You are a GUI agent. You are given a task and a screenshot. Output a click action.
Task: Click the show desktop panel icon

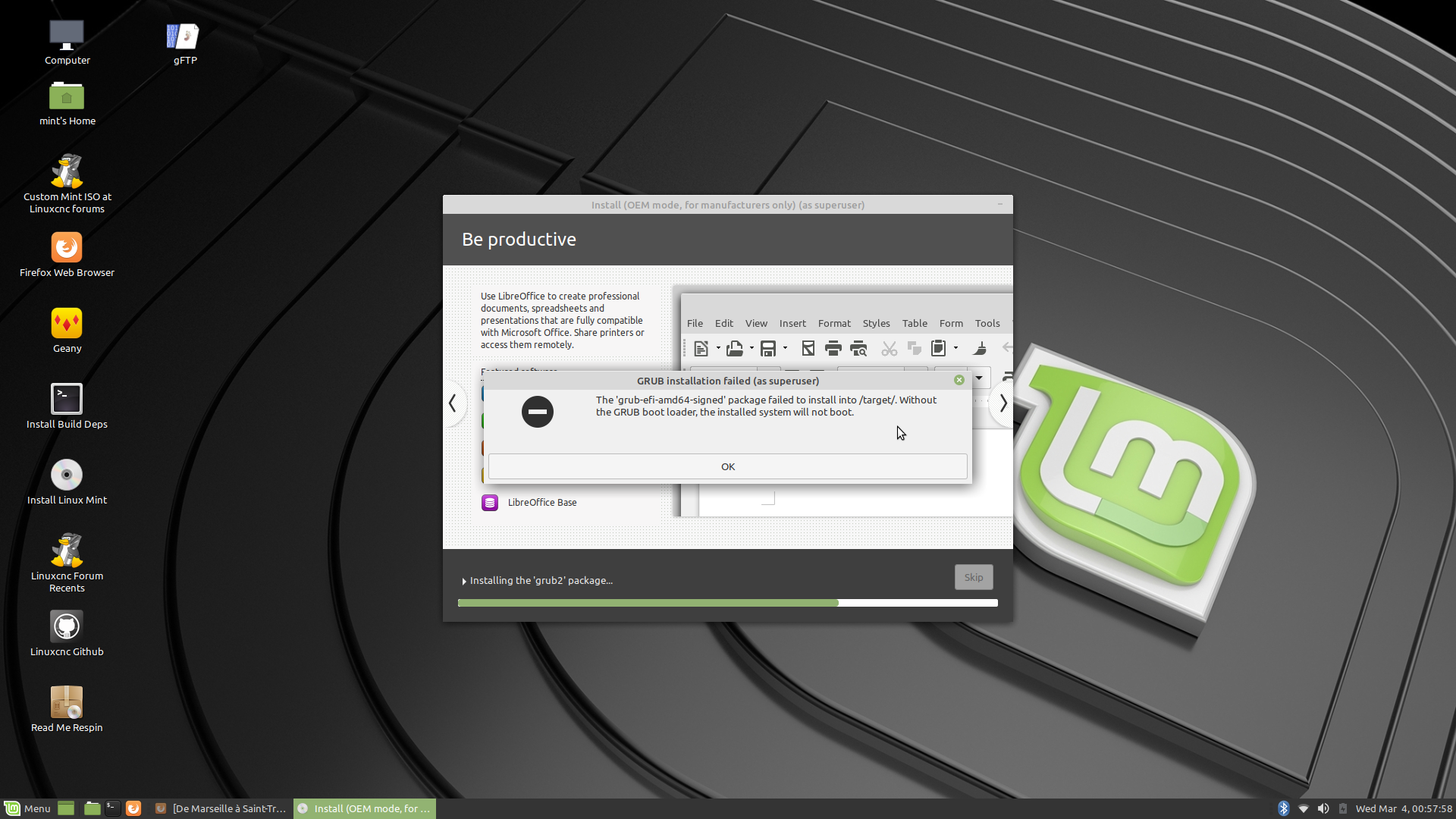(x=66, y=808)
